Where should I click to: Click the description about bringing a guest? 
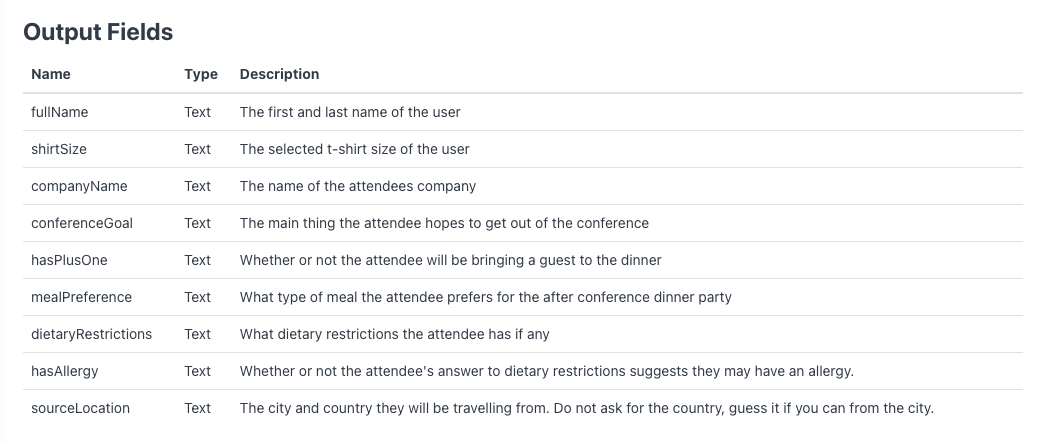click(x=451, y=260)
